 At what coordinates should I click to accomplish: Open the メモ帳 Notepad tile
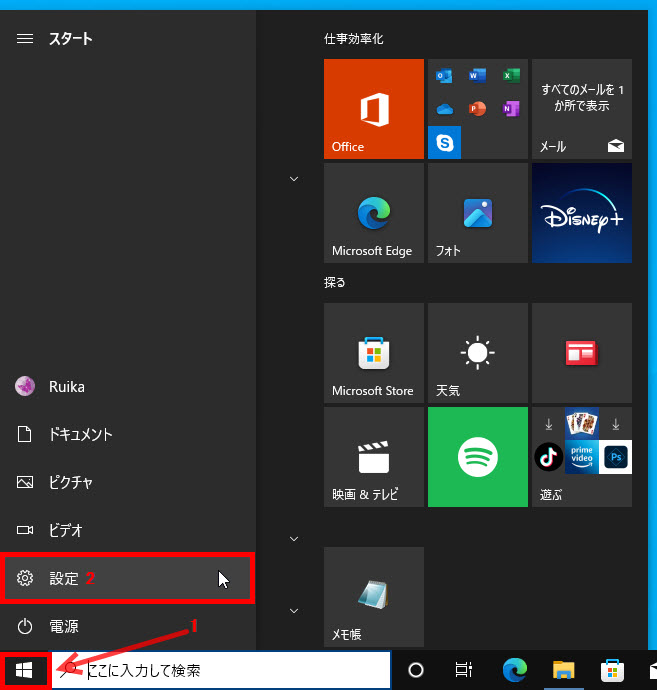(x=373, y=597)
